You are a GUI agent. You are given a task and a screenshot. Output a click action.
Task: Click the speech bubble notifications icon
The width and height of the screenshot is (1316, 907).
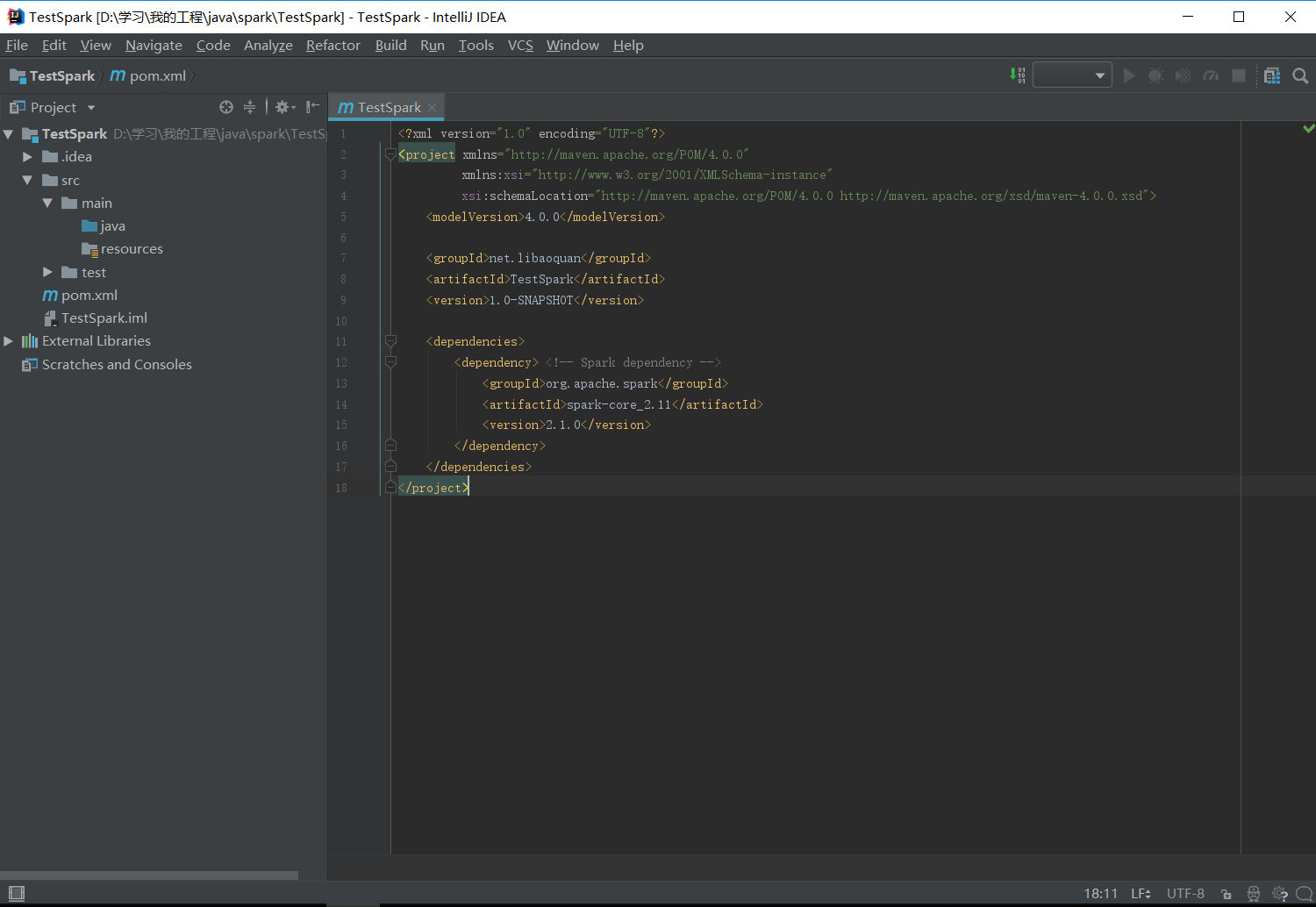1305,894
